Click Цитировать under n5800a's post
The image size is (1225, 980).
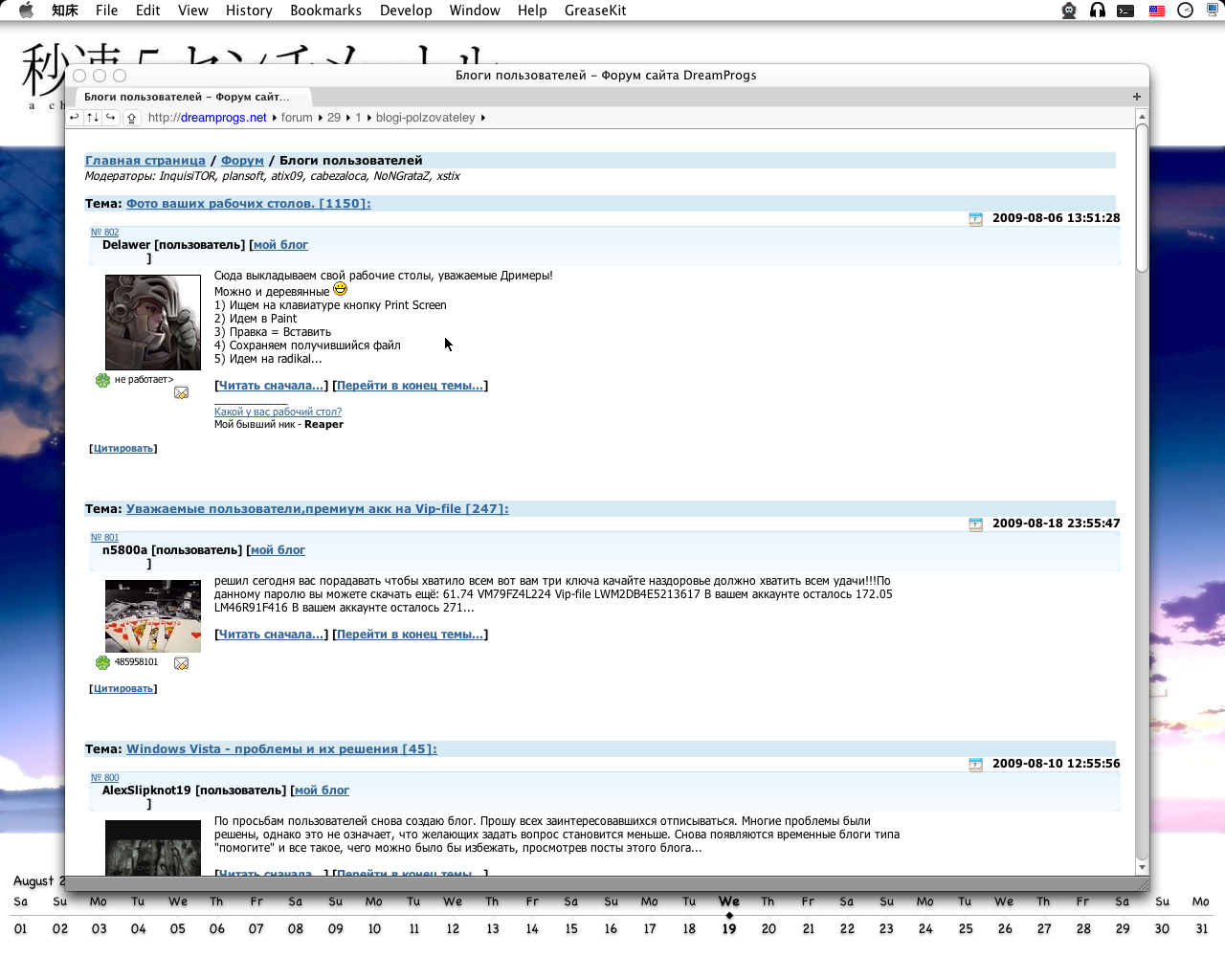coord(123,689)
